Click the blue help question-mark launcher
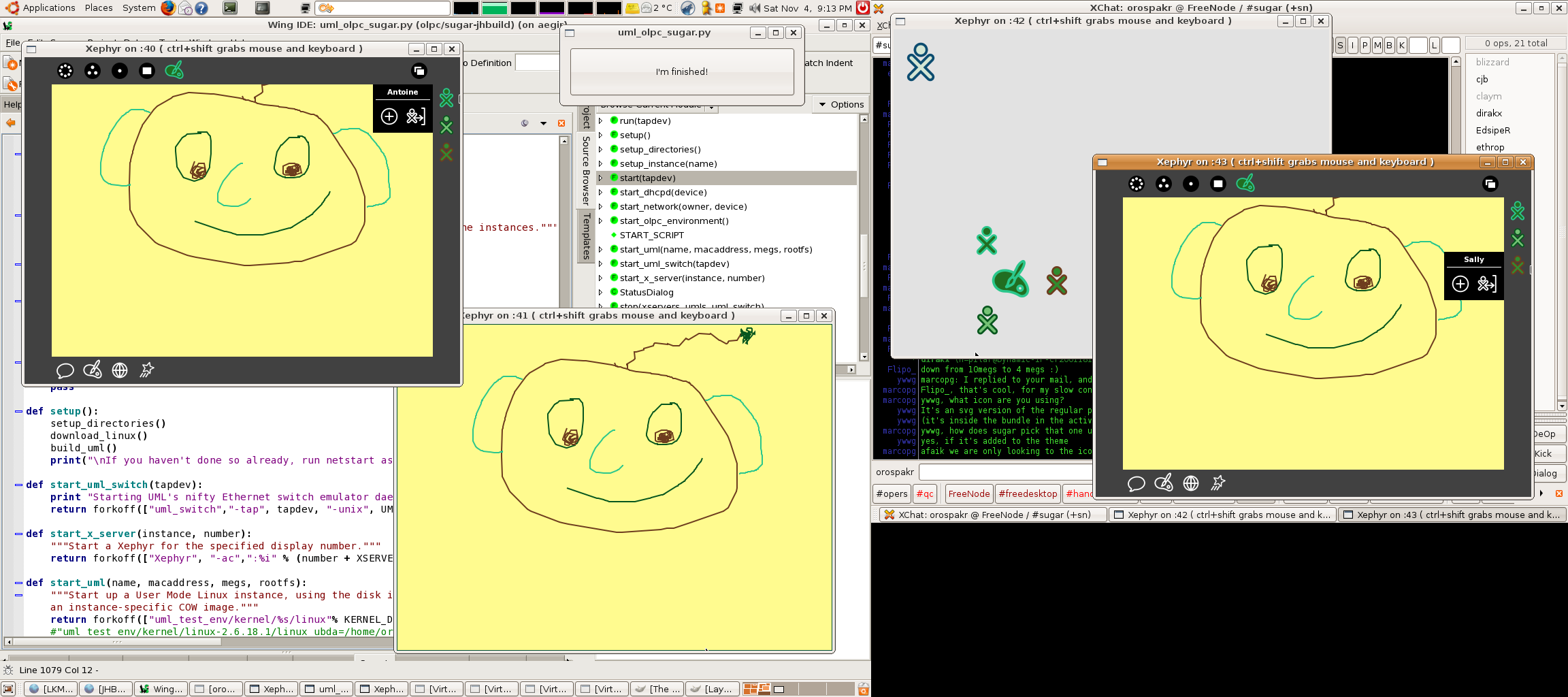The height and width of the screenshot is (697, 1568). point(201,8)
